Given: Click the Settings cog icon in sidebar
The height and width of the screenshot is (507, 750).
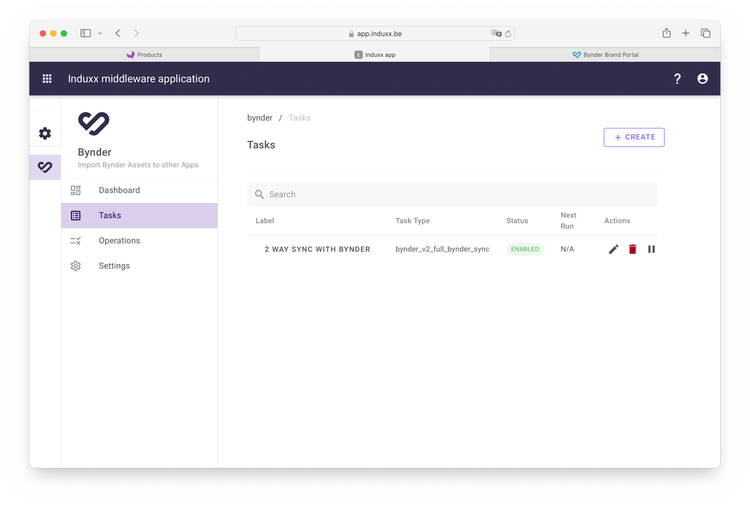Looking at the screenshot, I should point(76,266).
